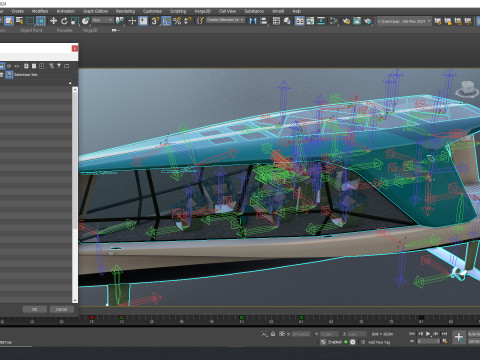Open the Arnold menu
This screenshot has width=480, height=360.
[x=278, y=11]
